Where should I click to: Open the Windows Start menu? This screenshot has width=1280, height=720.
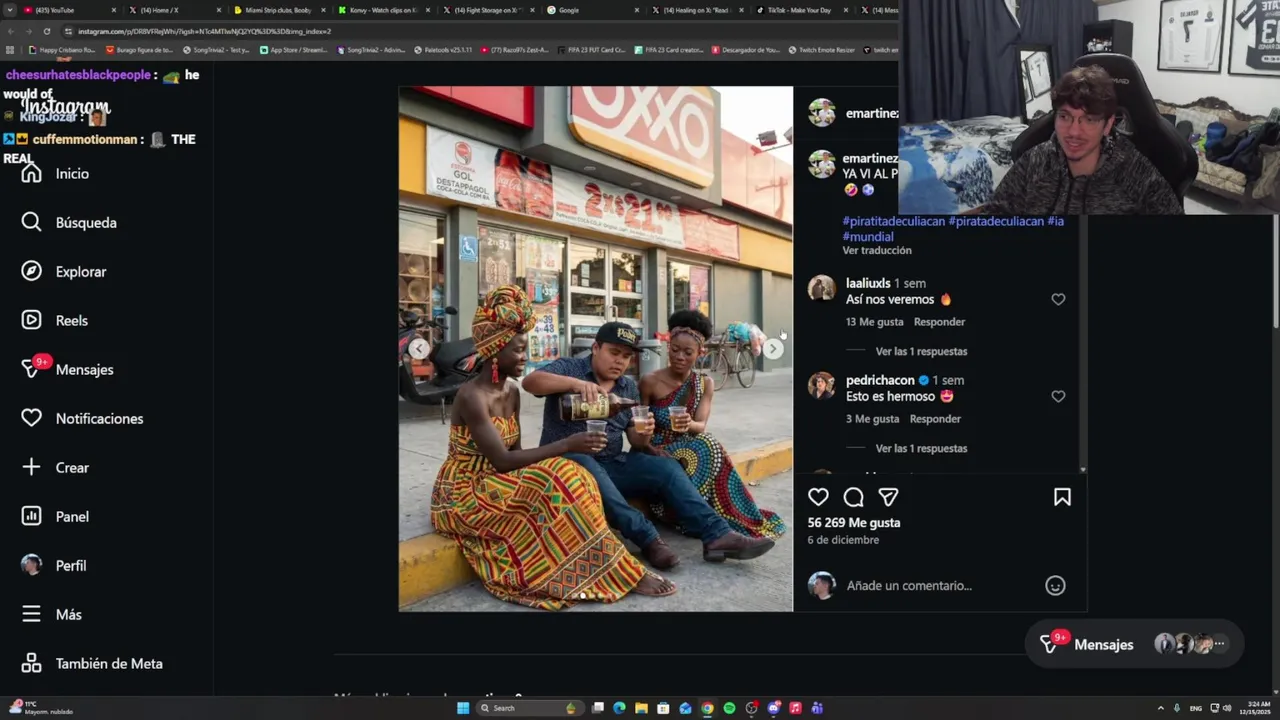tap(463, 708)
